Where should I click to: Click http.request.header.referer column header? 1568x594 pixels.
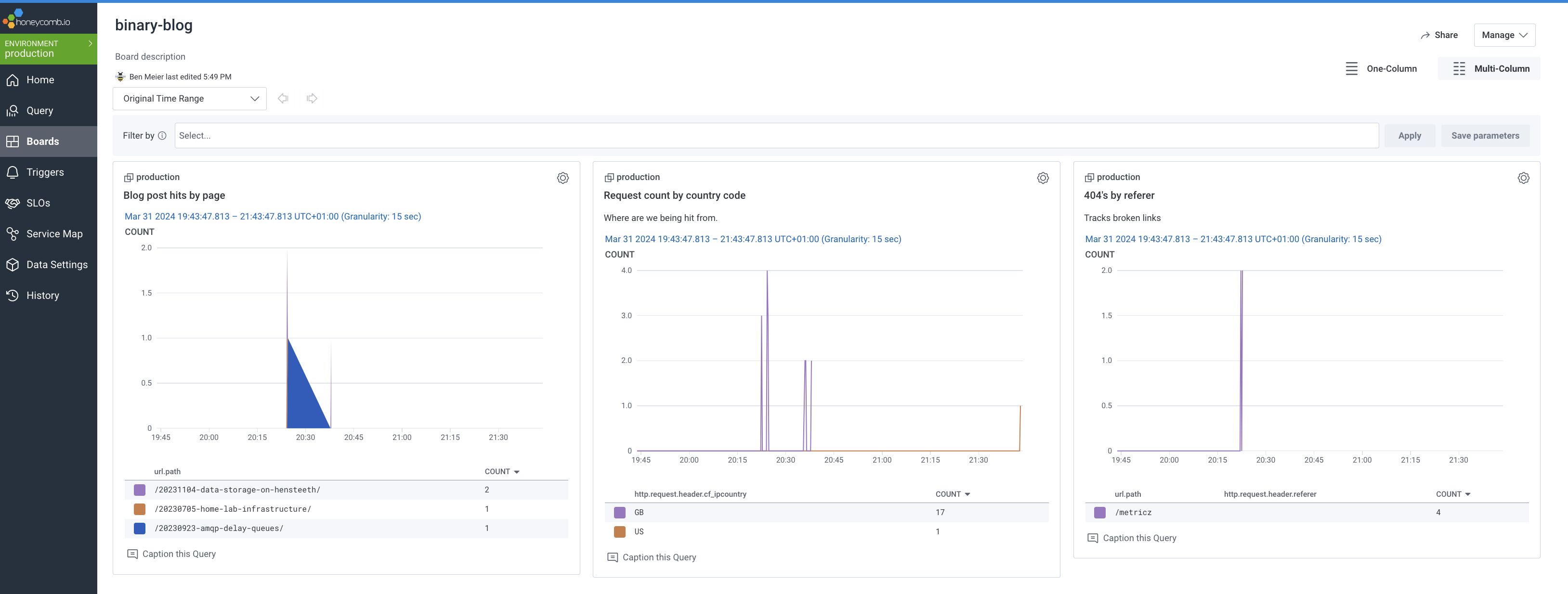point(1270,494)
